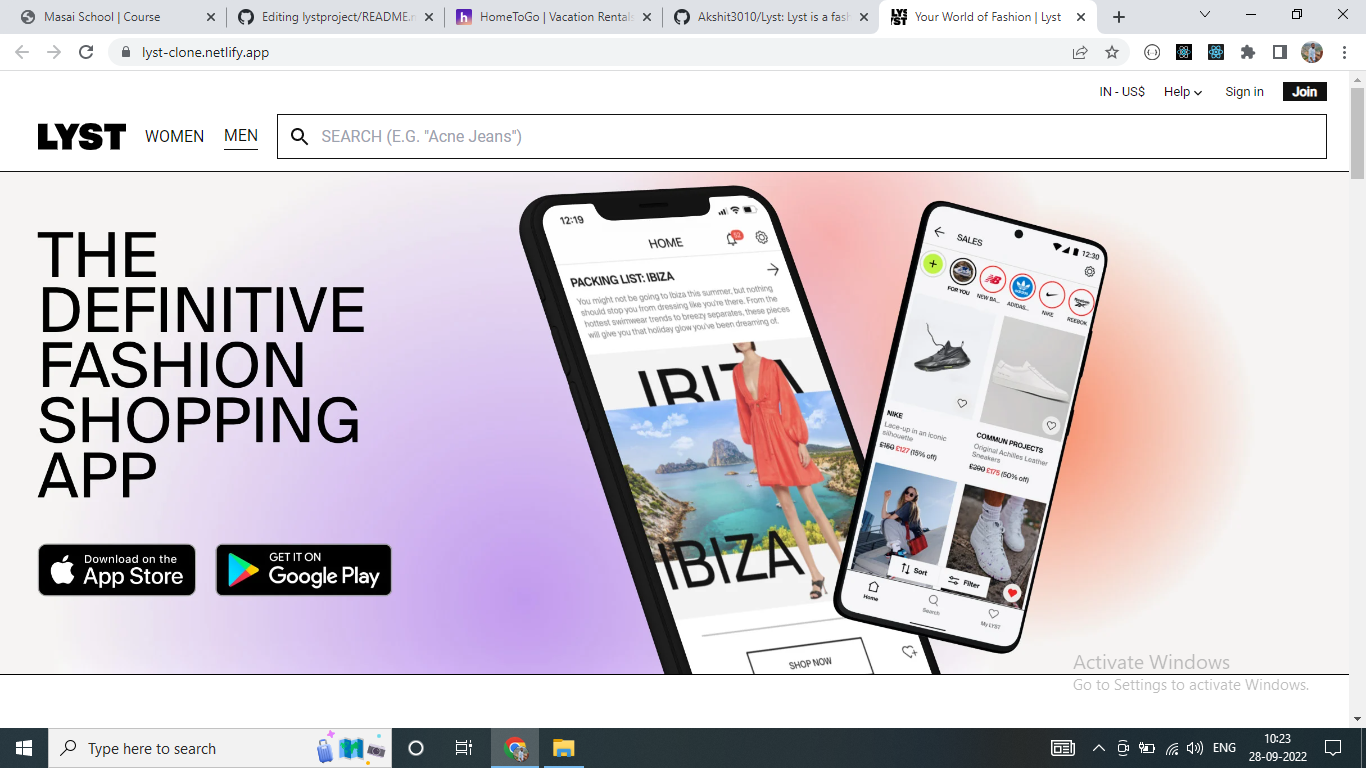This screenshot has height=768, width=1366.
Task: Open File Explorer on taskbar
Action: (x=563, y=748)
